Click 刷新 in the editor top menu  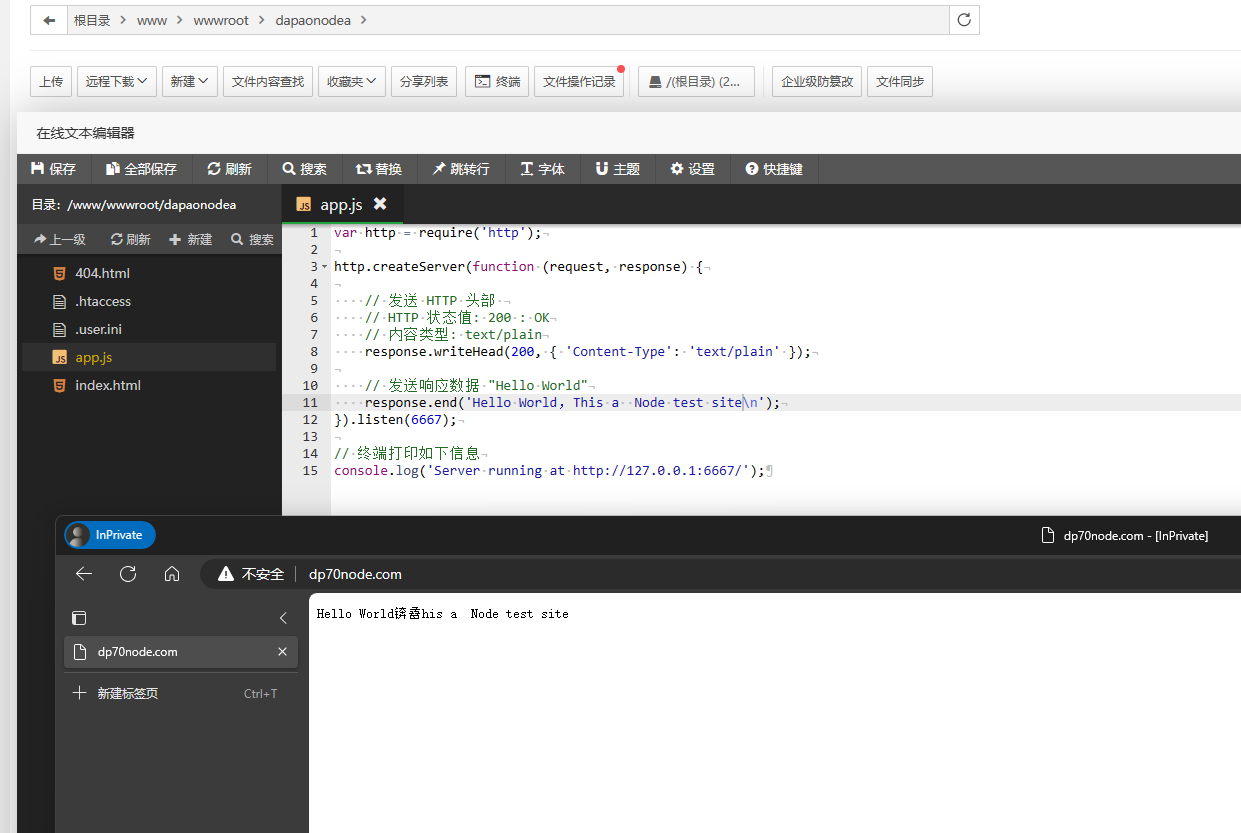229,169
